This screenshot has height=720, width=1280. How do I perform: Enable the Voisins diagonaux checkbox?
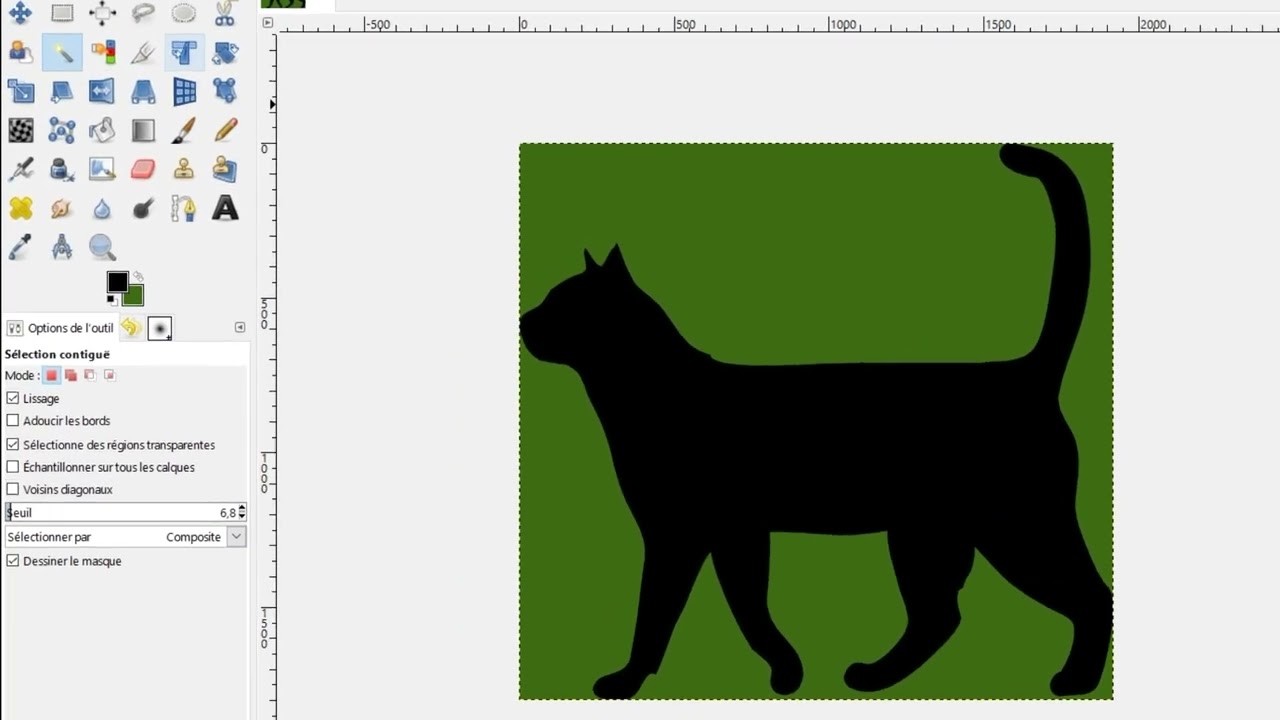13,489
